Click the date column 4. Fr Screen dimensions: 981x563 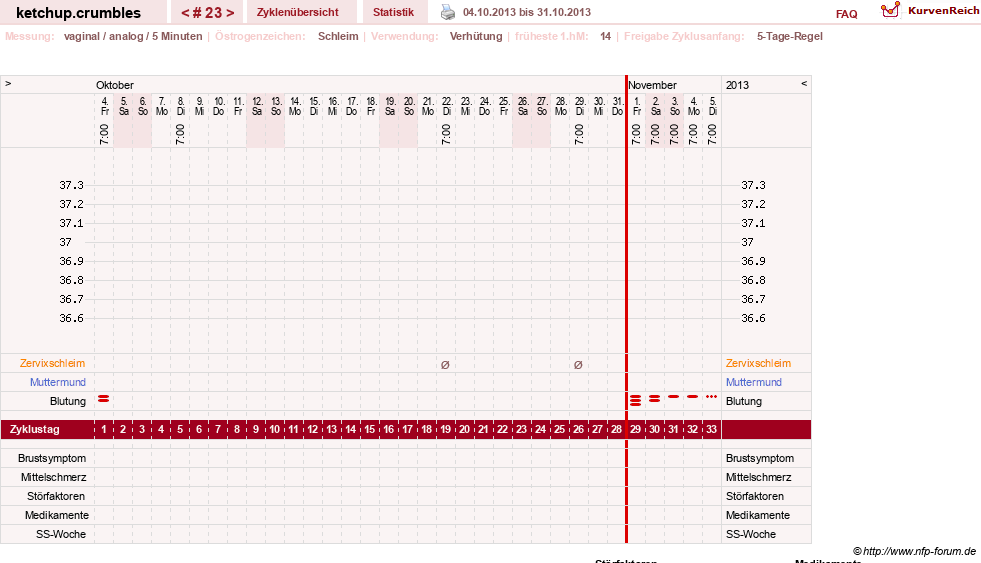tap(105, 106)
